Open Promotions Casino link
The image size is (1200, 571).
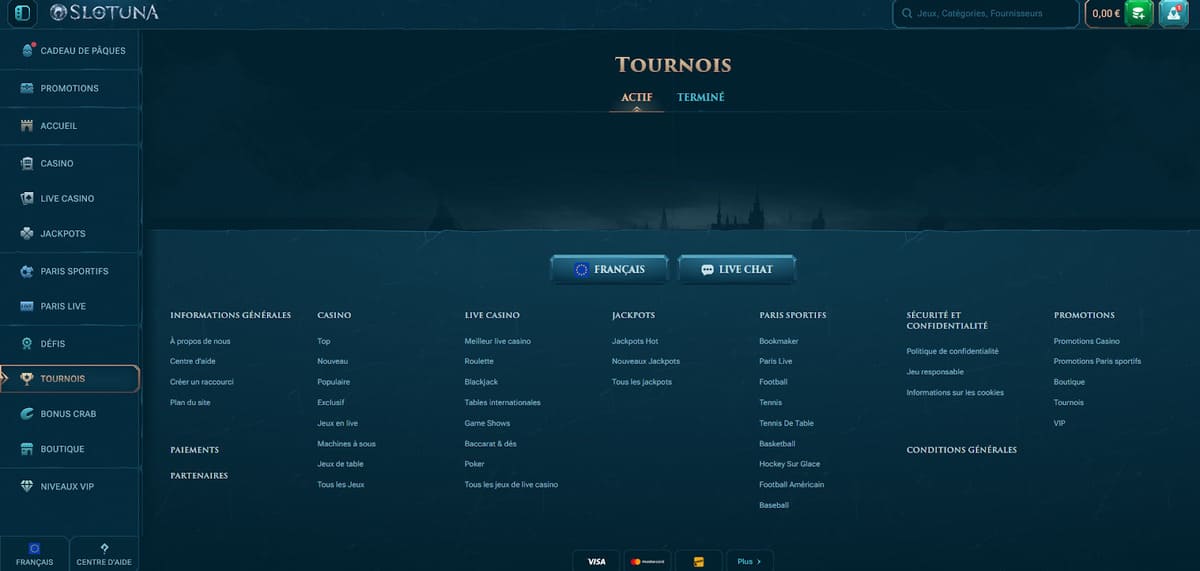click(1086, 341)
